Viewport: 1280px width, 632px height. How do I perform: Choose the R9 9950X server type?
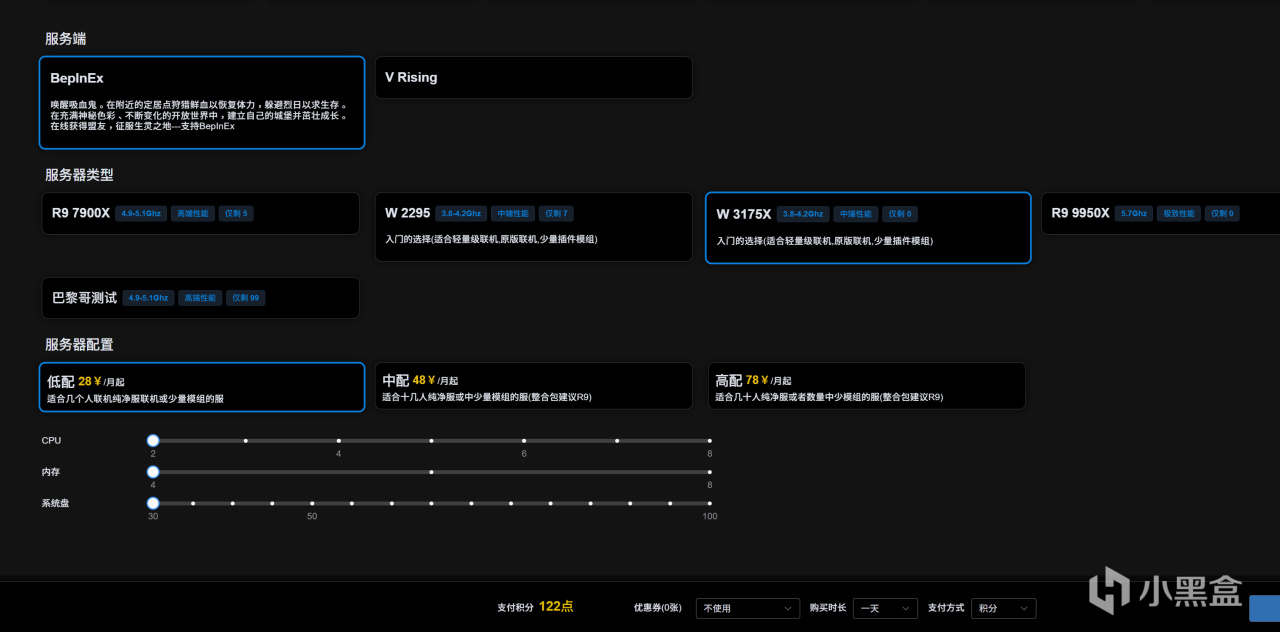coord(1160,213)
